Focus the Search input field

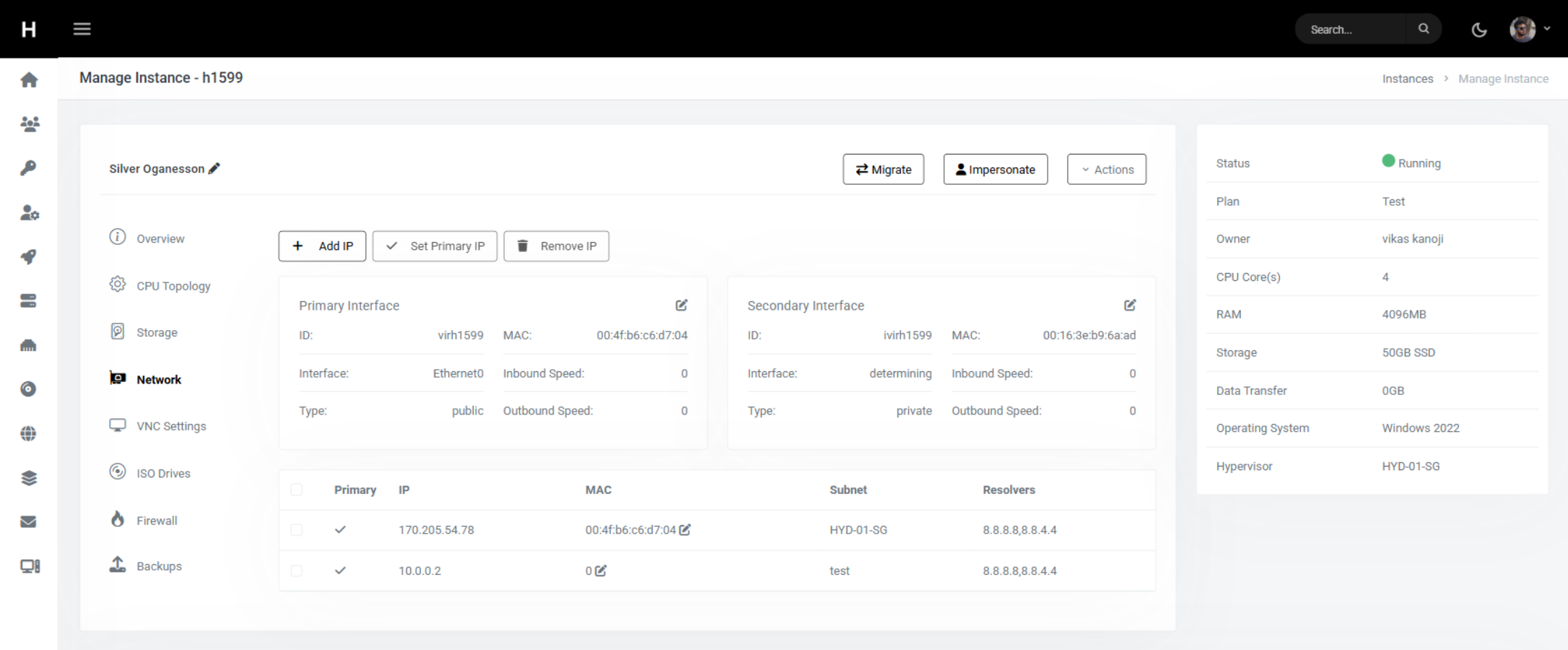point(1351,30)
